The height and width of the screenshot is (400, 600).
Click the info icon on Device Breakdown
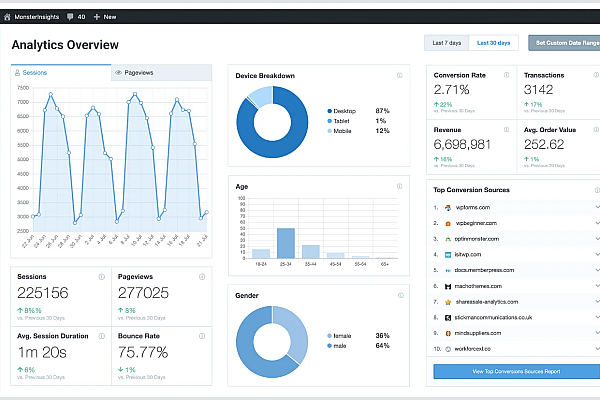400,75
